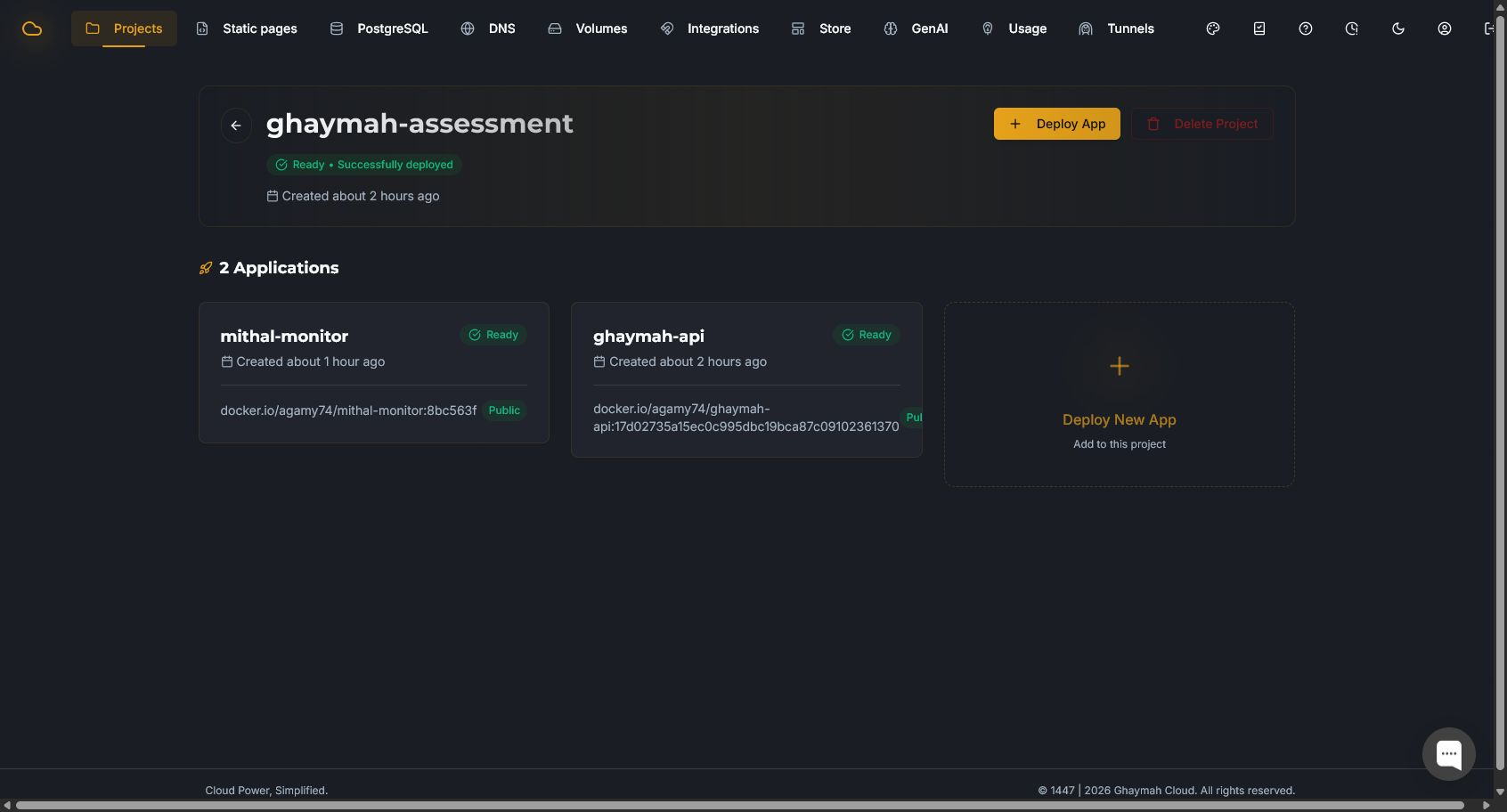Go to the PostgreSQL tab
Screen dimensions: 1507x812
point(379,28)
